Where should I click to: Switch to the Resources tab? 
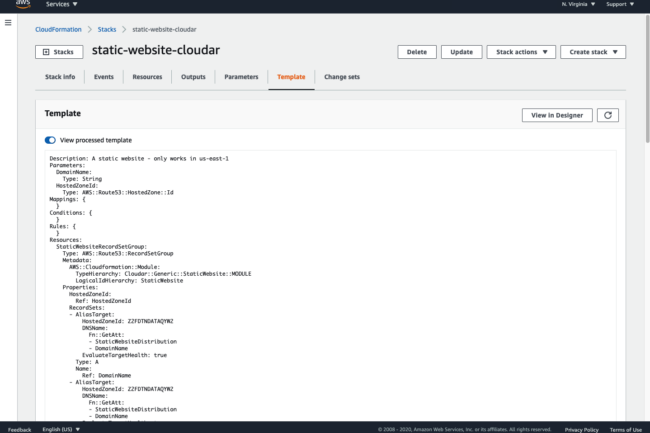(x=147, y=77)
